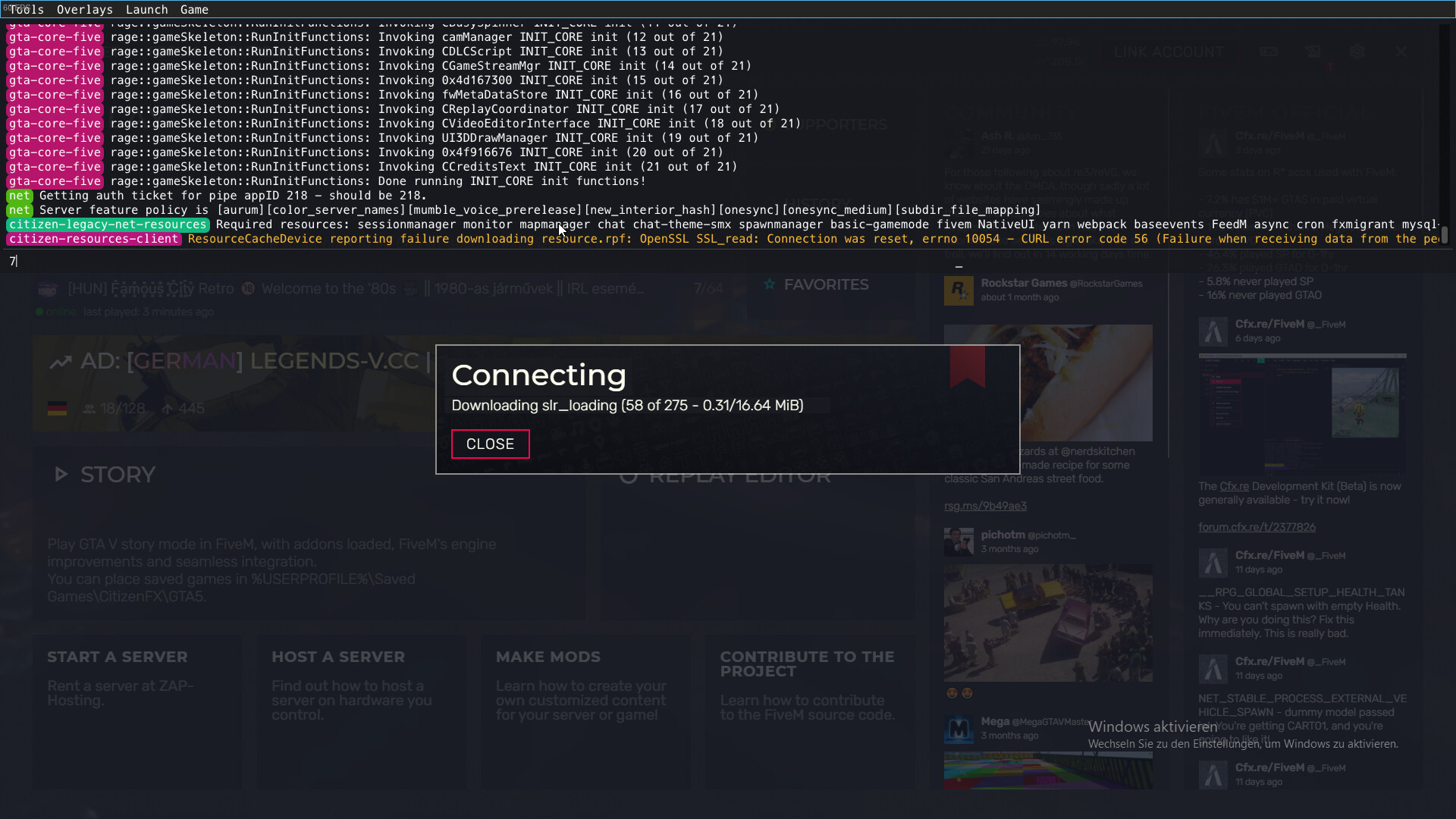The width and height of the screenshot is (1456, 819).
Task: Open the forum.cfx.re/t/2377826 link
Action: 1257,527
